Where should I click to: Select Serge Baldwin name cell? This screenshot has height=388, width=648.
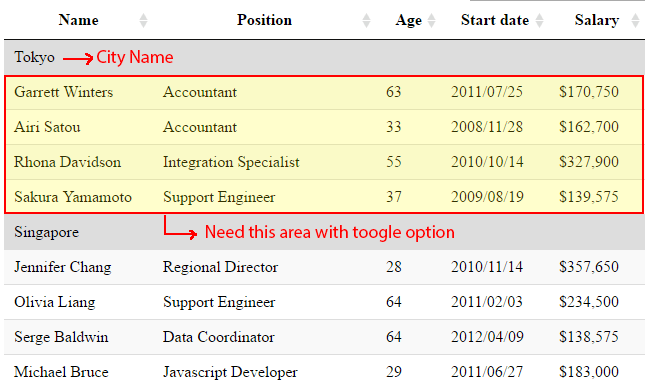(62, 337)
